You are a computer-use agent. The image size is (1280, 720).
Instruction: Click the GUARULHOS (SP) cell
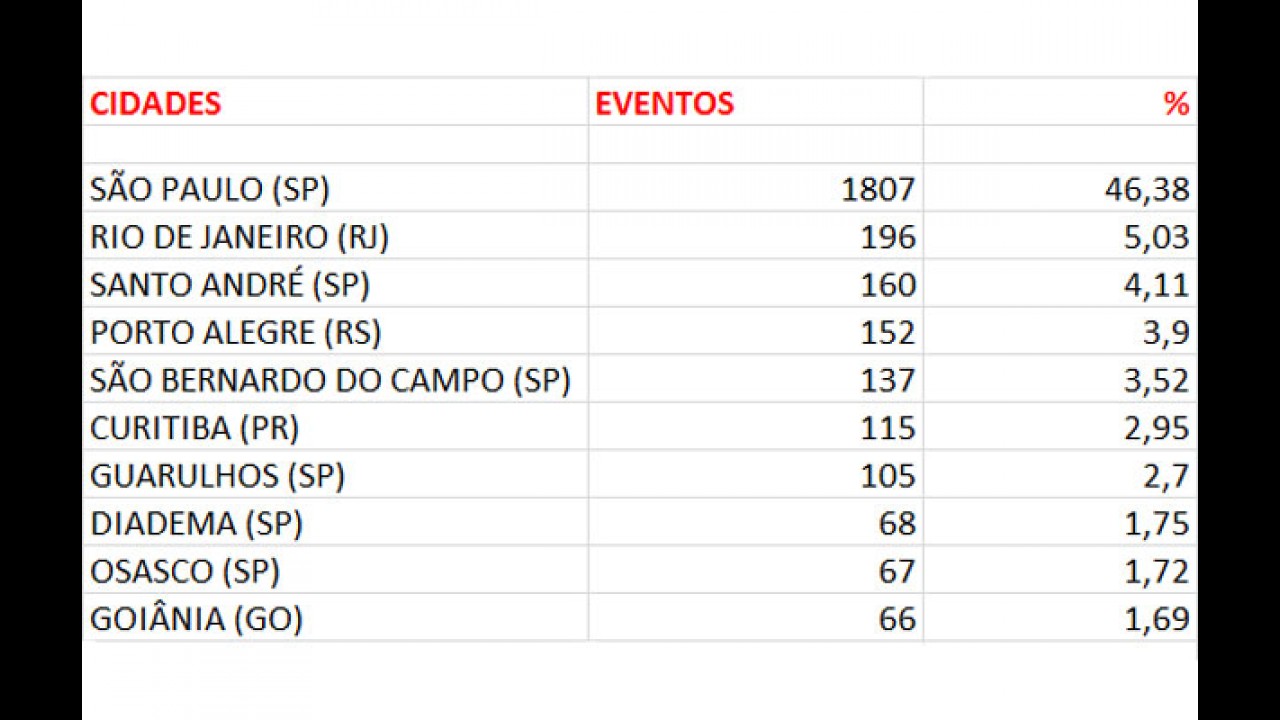coord(335,475)
